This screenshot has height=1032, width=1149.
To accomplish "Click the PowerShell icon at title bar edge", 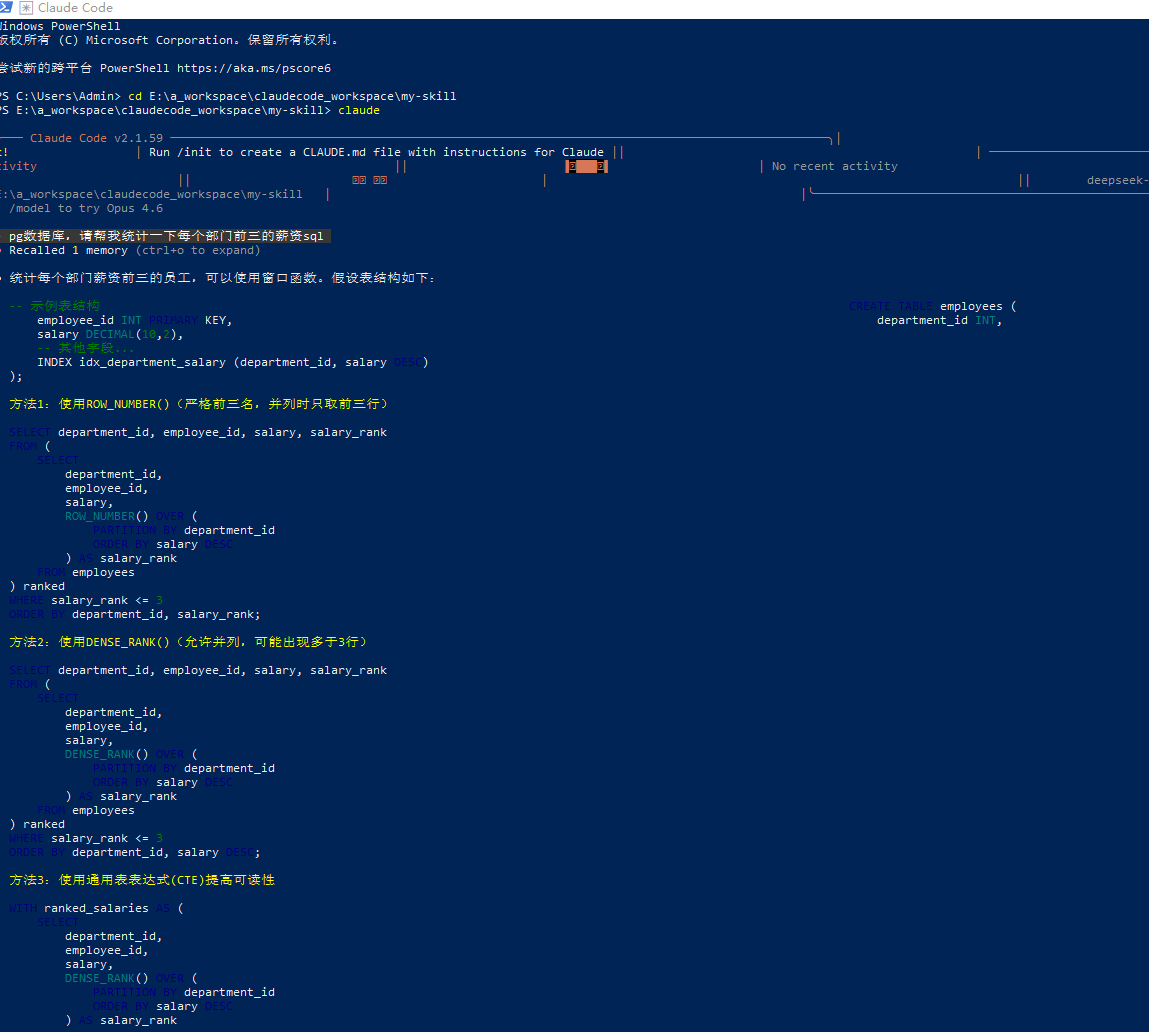I will (x=5, y=7).
